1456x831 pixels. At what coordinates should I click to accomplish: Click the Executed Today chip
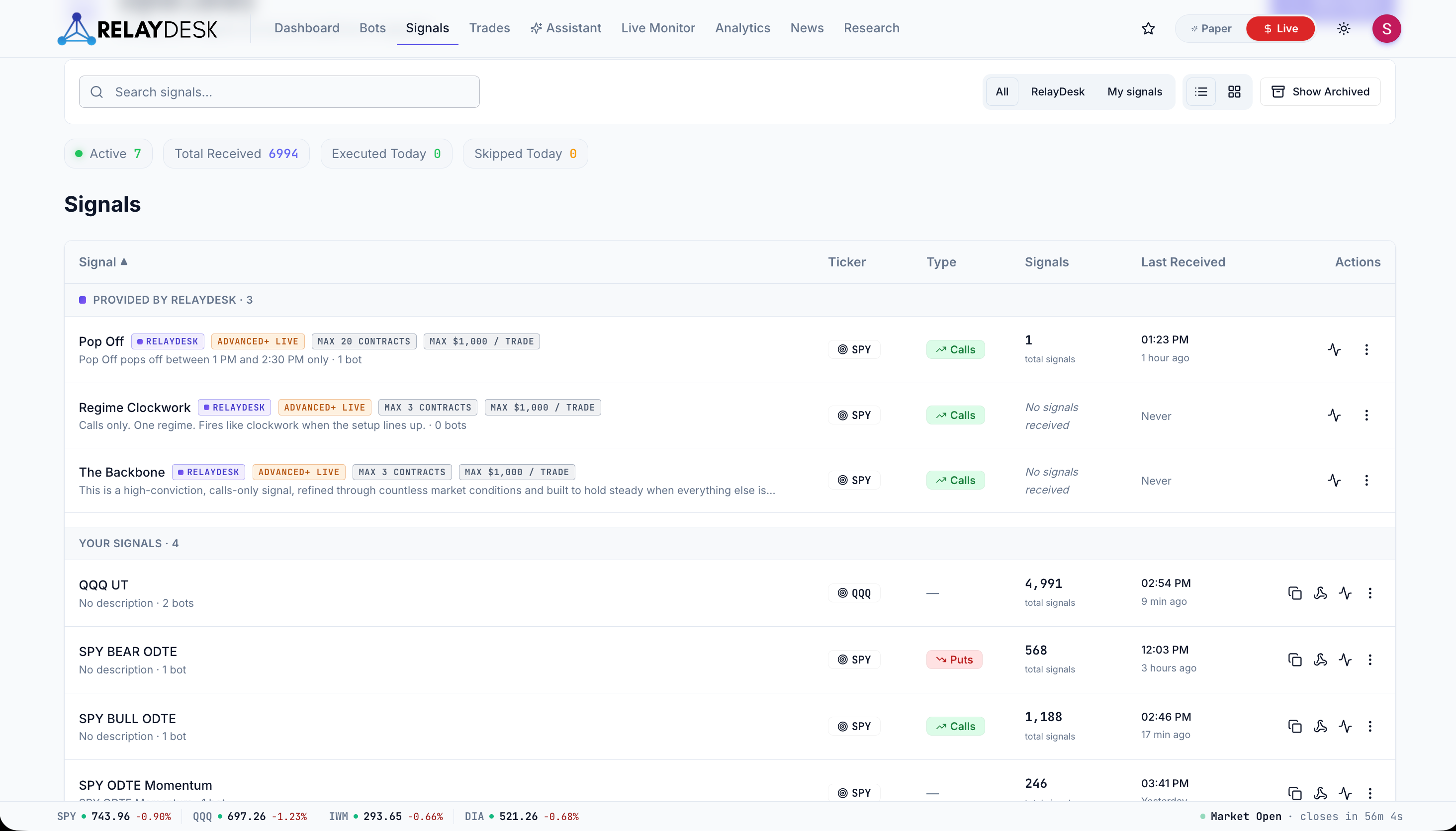386,154
